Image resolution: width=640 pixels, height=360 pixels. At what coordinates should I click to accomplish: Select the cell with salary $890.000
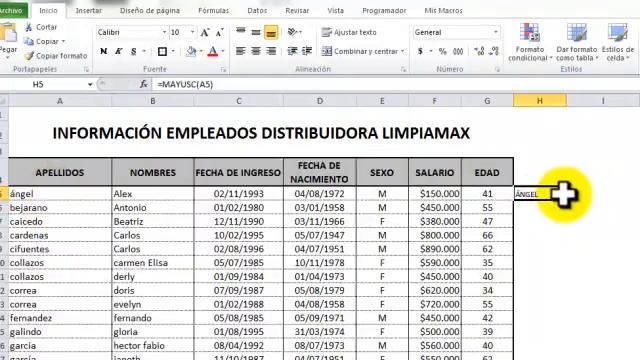click(x=435, y=249)
